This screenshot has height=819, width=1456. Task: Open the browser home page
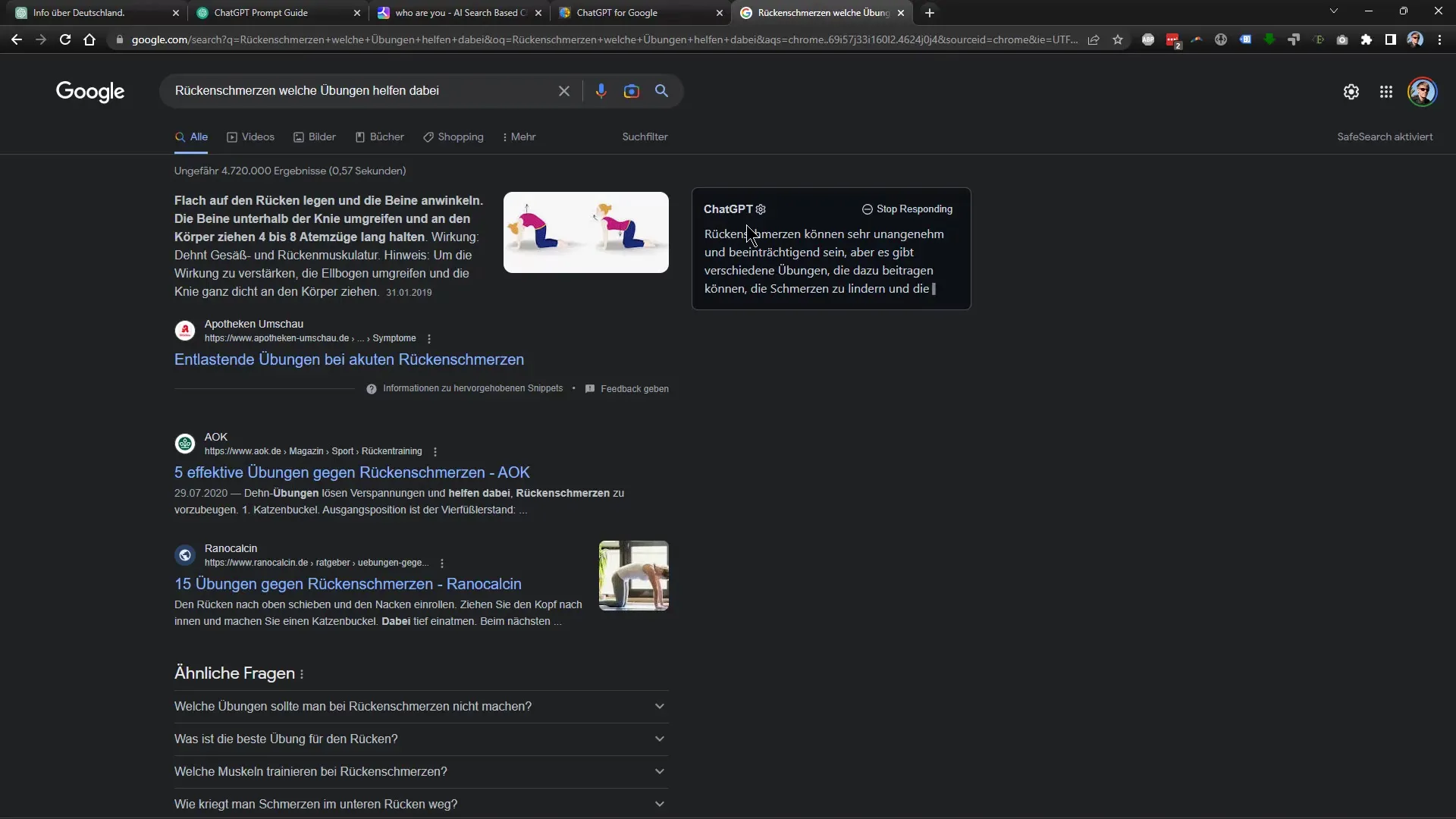[x=89, y=39]
